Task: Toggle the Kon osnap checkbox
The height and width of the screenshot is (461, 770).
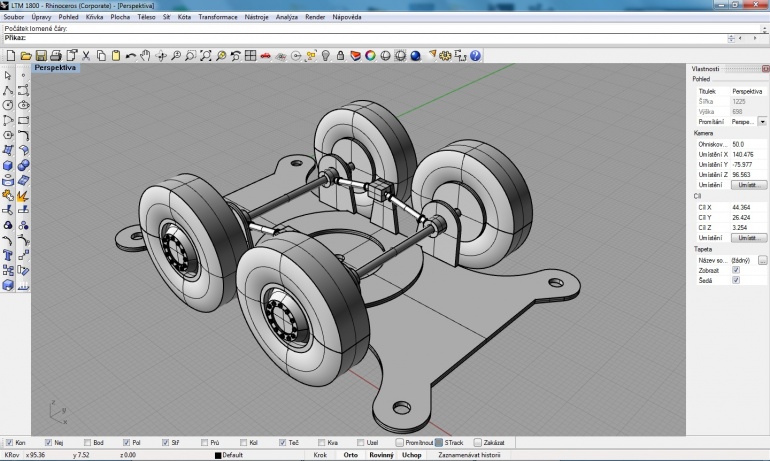Action: point(9,442)
